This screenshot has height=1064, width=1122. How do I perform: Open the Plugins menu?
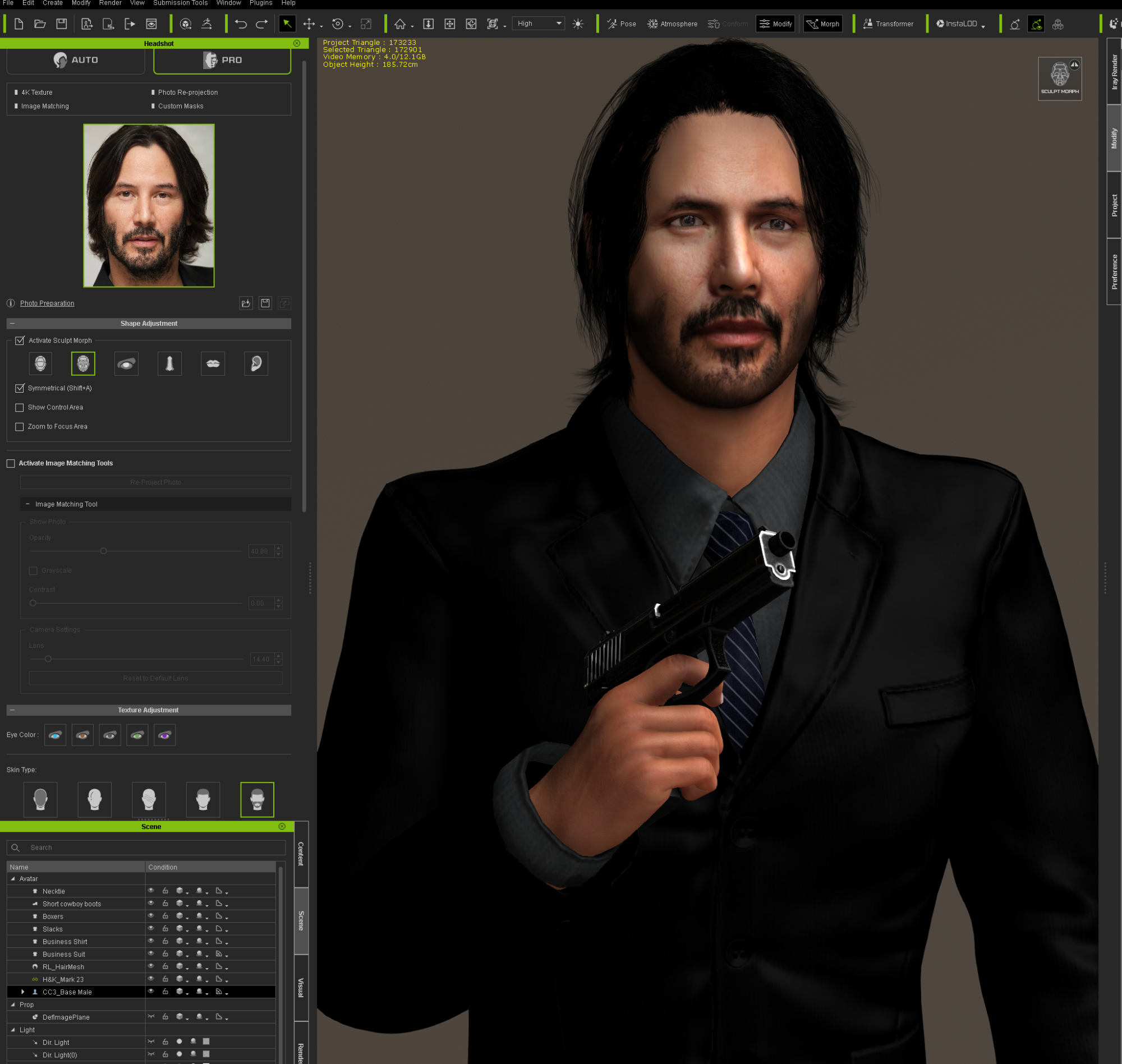coord(261,3)
